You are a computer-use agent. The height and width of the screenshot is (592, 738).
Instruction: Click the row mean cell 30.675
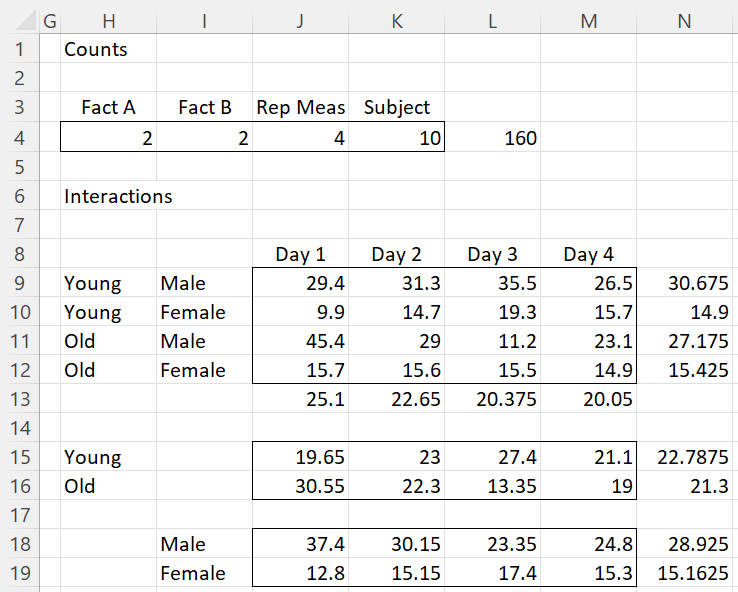[684, 283]
